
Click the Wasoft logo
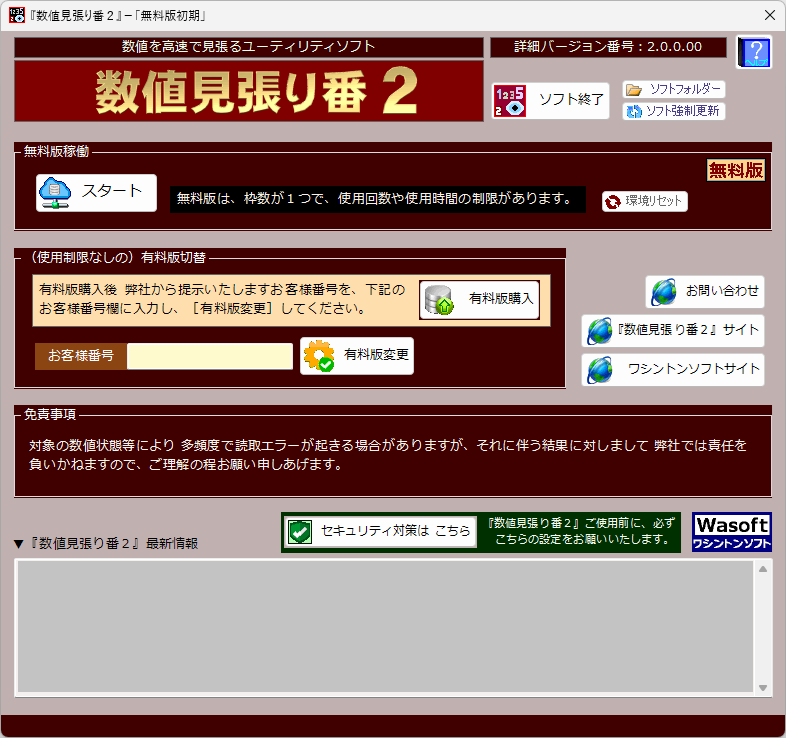[x=731, y=532]
